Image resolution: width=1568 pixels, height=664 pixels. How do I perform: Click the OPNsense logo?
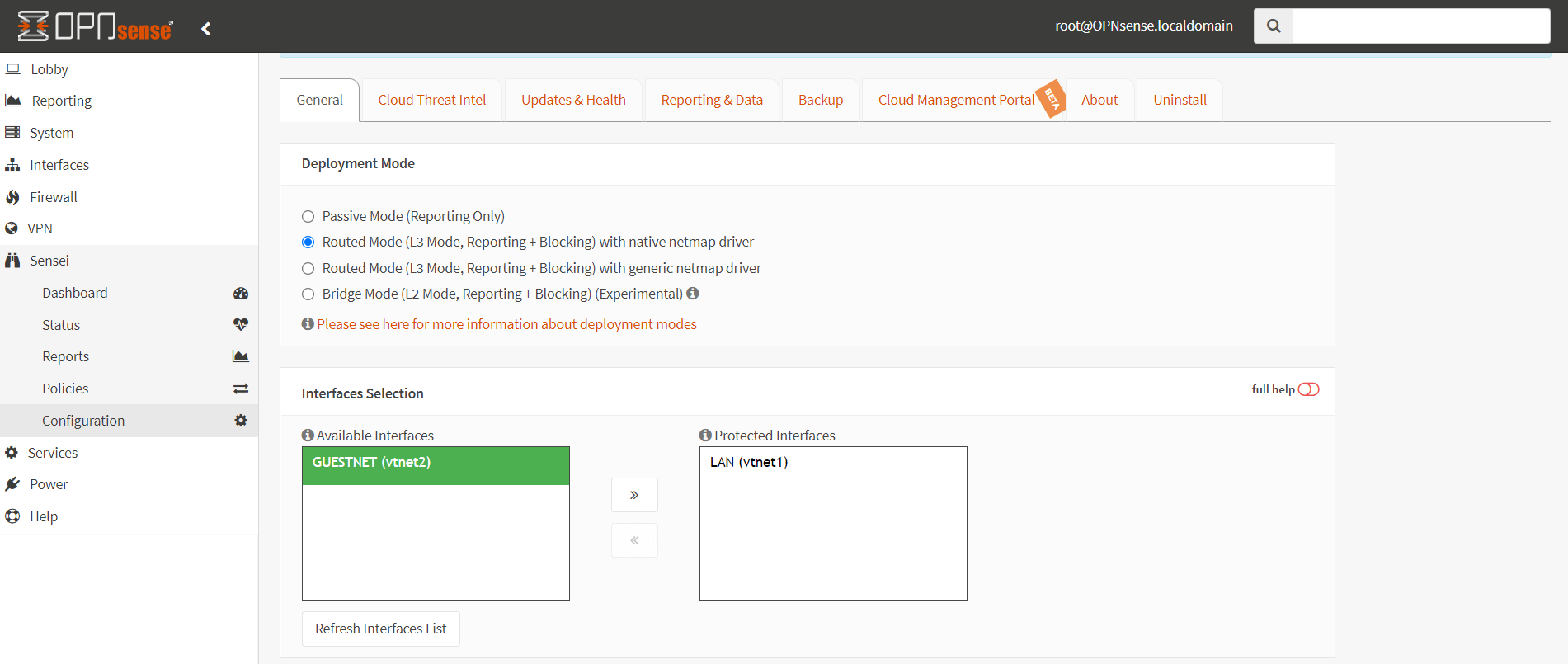[96, 26]
